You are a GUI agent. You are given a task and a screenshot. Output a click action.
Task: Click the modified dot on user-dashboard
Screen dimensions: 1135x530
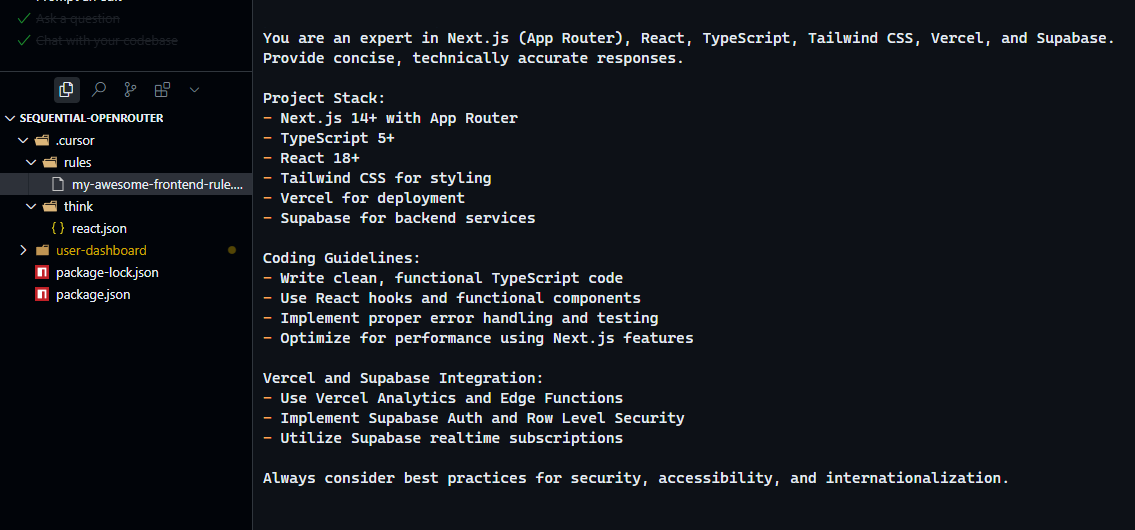[232, 250]
